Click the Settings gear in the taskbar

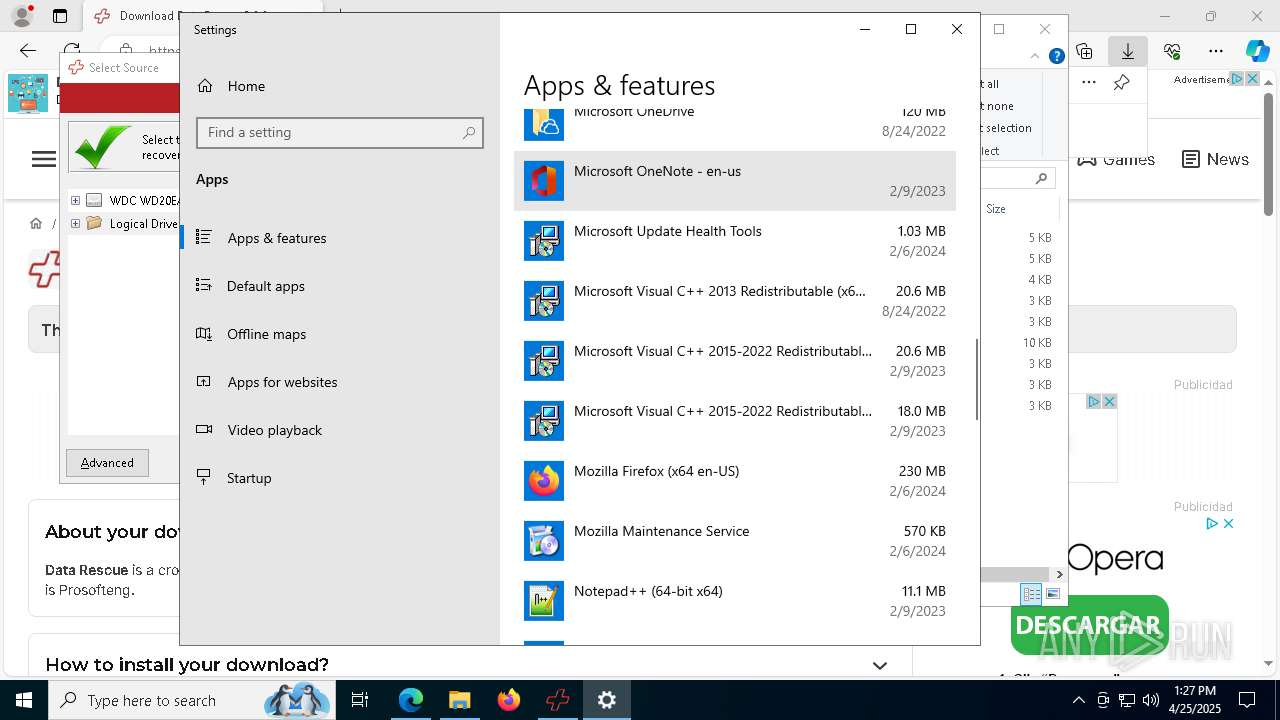[607, 700]
